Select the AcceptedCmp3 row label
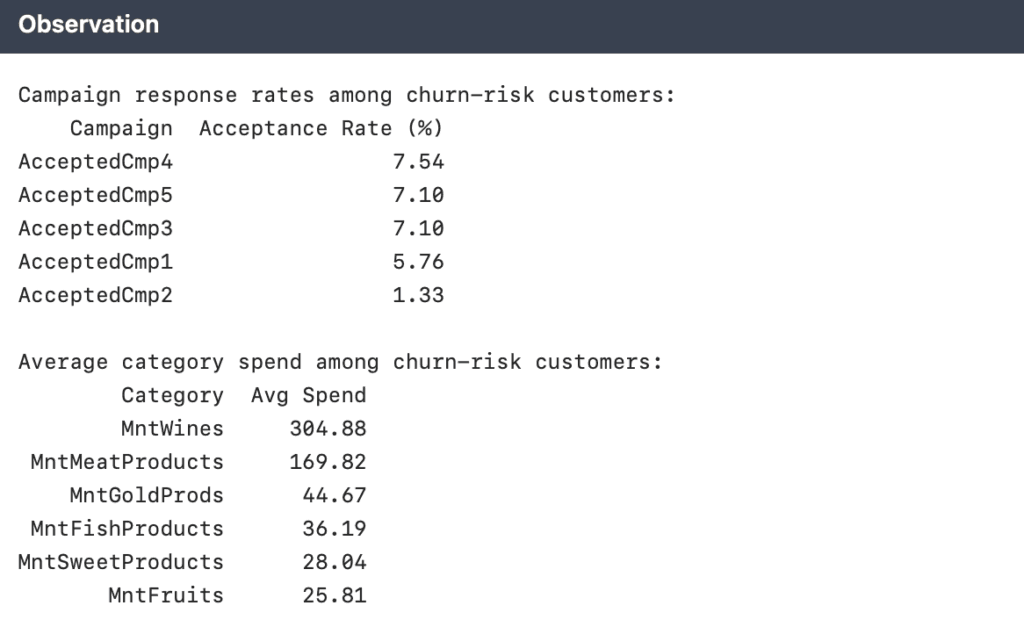 95,228
